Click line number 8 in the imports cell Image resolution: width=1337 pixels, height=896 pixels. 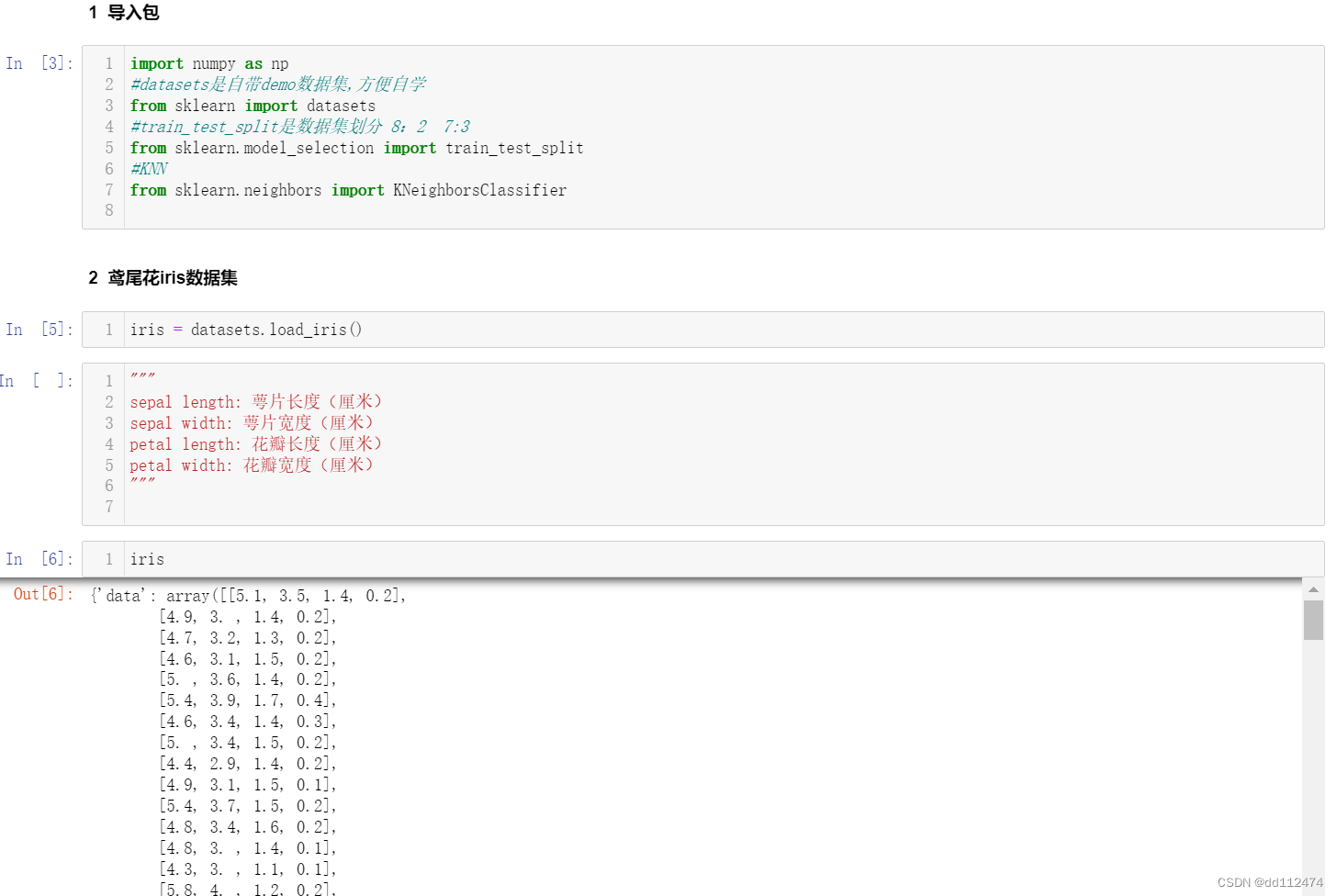pyautogui.click(x=109, y=210)
